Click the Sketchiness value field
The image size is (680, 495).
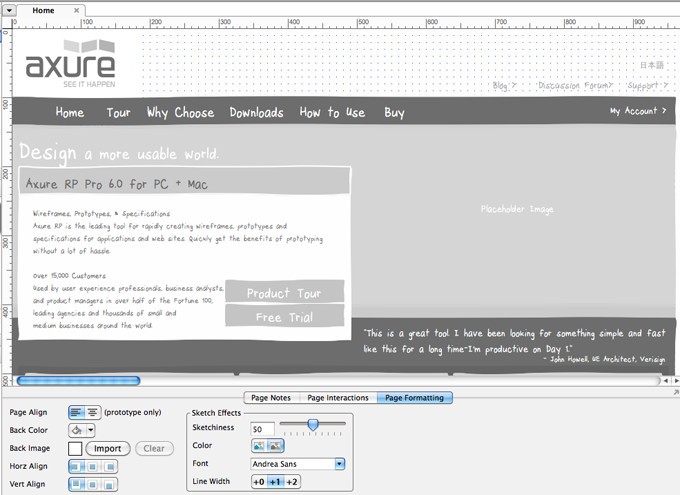tap(262, 429)
